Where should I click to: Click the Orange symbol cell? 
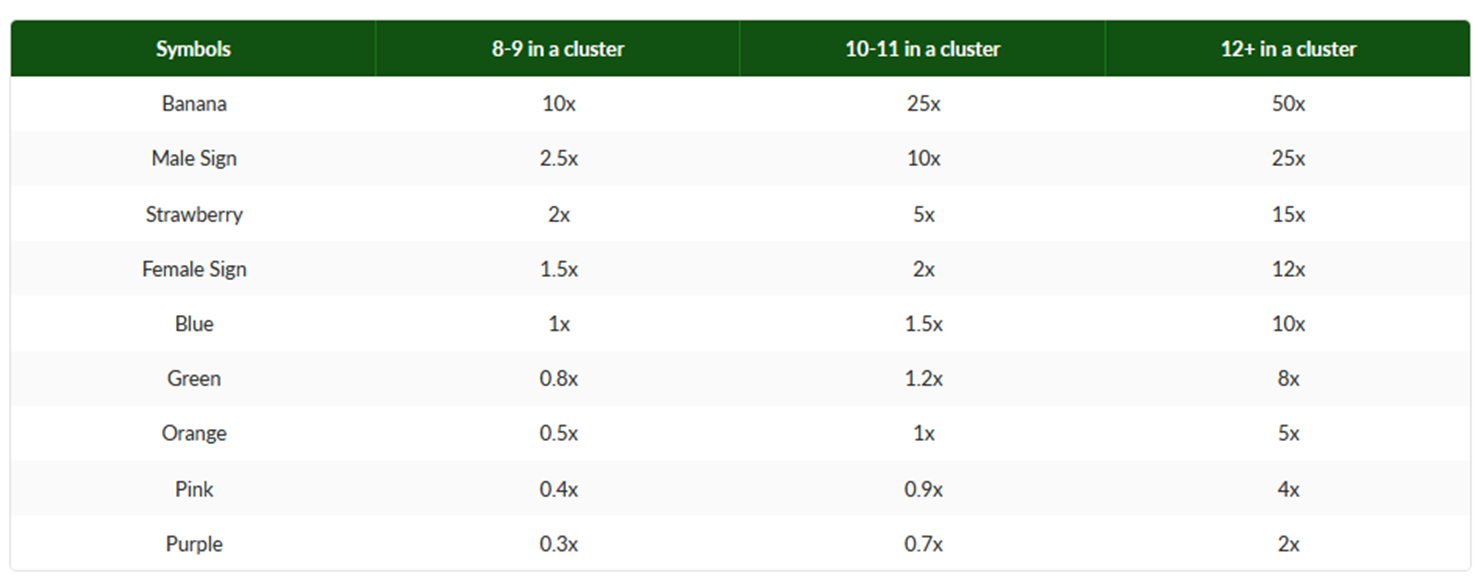pos(194,434)
